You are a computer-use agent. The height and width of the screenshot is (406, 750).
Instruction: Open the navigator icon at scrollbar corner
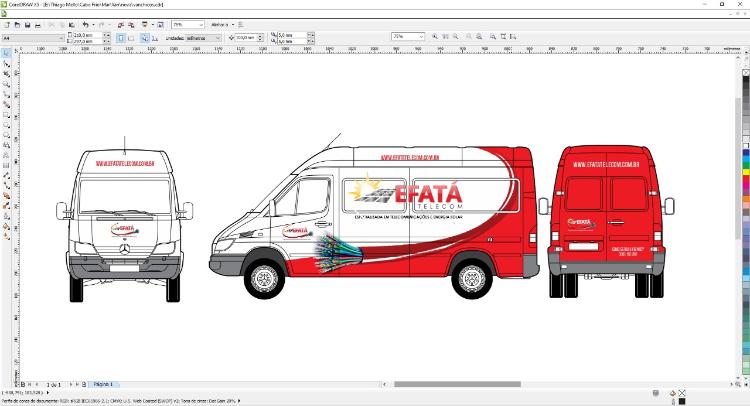(739, 384)
